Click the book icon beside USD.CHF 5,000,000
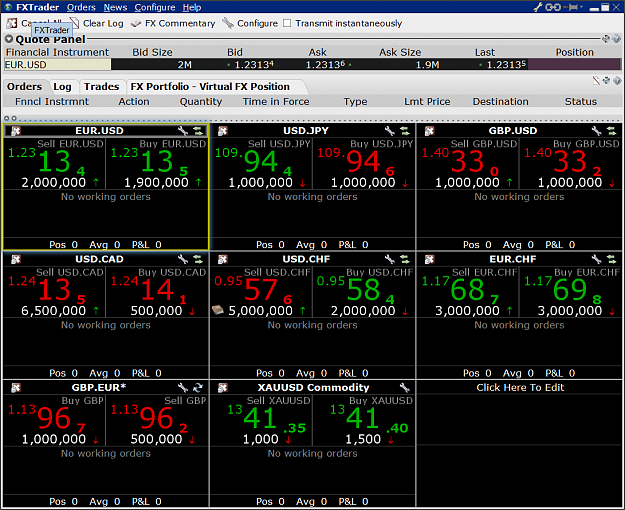The height and width of the screenshot is (510, 625). coord(218,310)
